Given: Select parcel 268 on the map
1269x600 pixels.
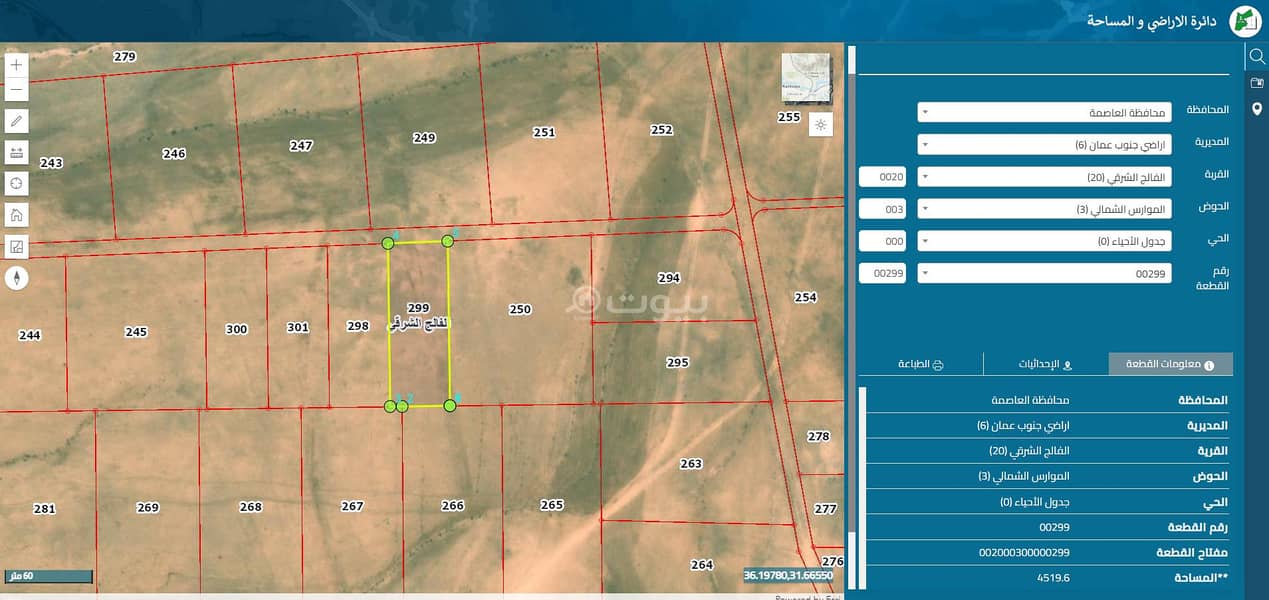Looking at the screenshot, I should click(x=251, y=507).
